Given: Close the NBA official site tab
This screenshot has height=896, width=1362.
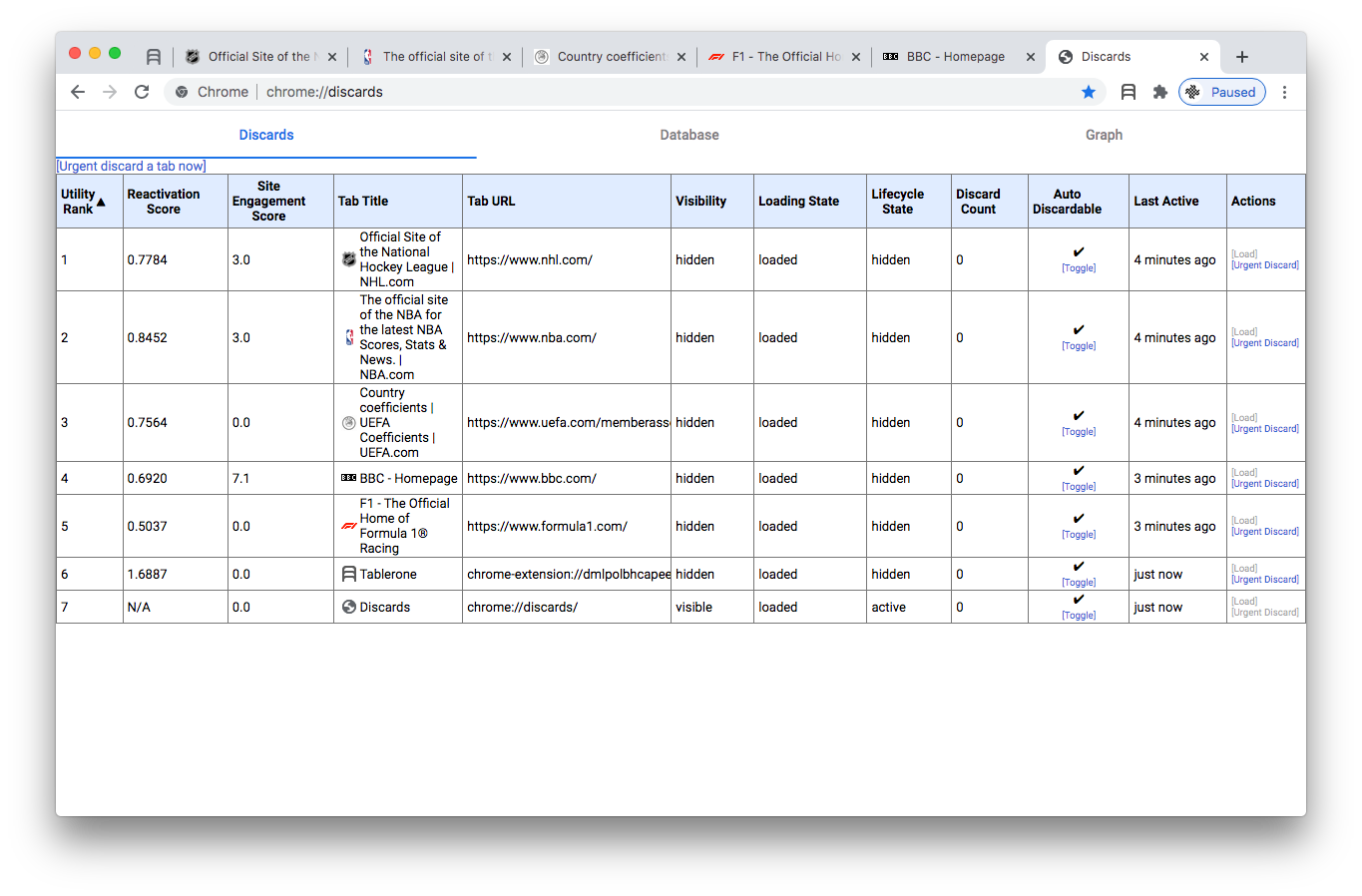Looking at the screenshot, I should (x=507, y=57).
